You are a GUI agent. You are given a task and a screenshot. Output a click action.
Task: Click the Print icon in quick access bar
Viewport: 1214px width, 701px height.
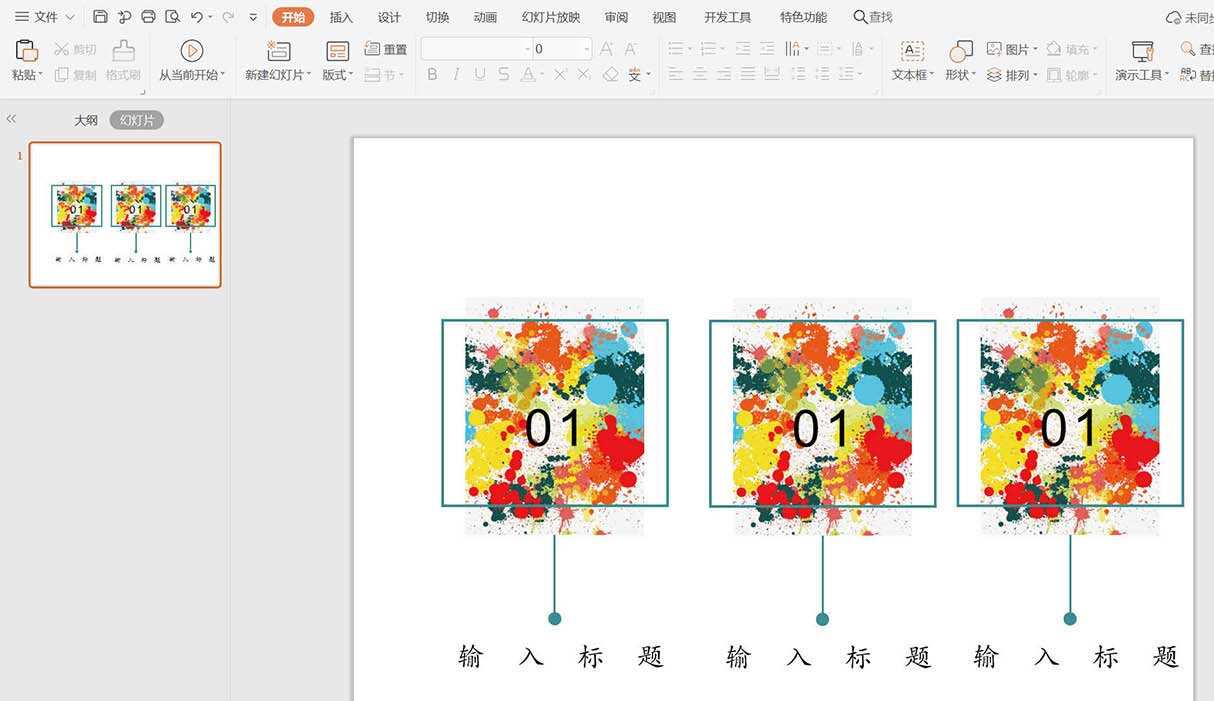148,17
